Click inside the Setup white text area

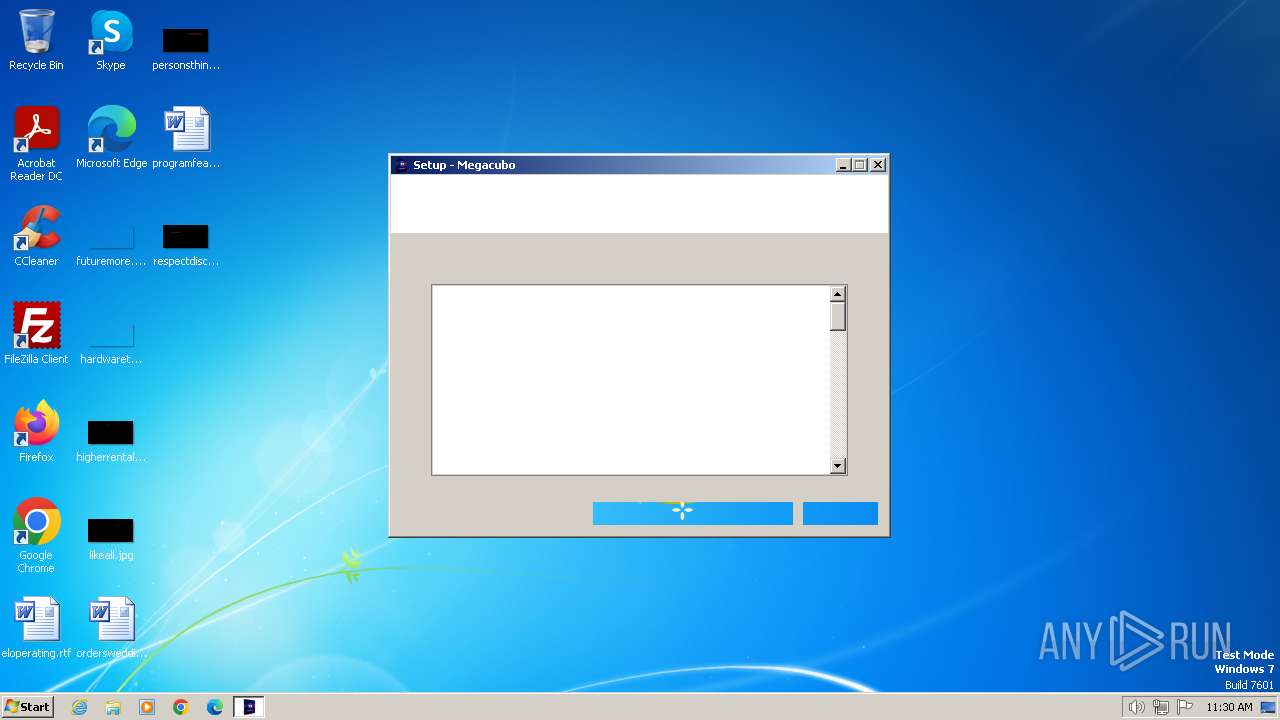pos(631,380)
